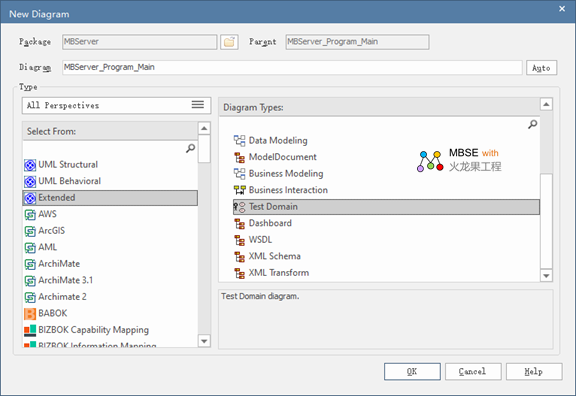Screen dimensions: 576x396
Task: Click the BIZBOK Capability Mapping icon
Action: (x=30, y=330)
